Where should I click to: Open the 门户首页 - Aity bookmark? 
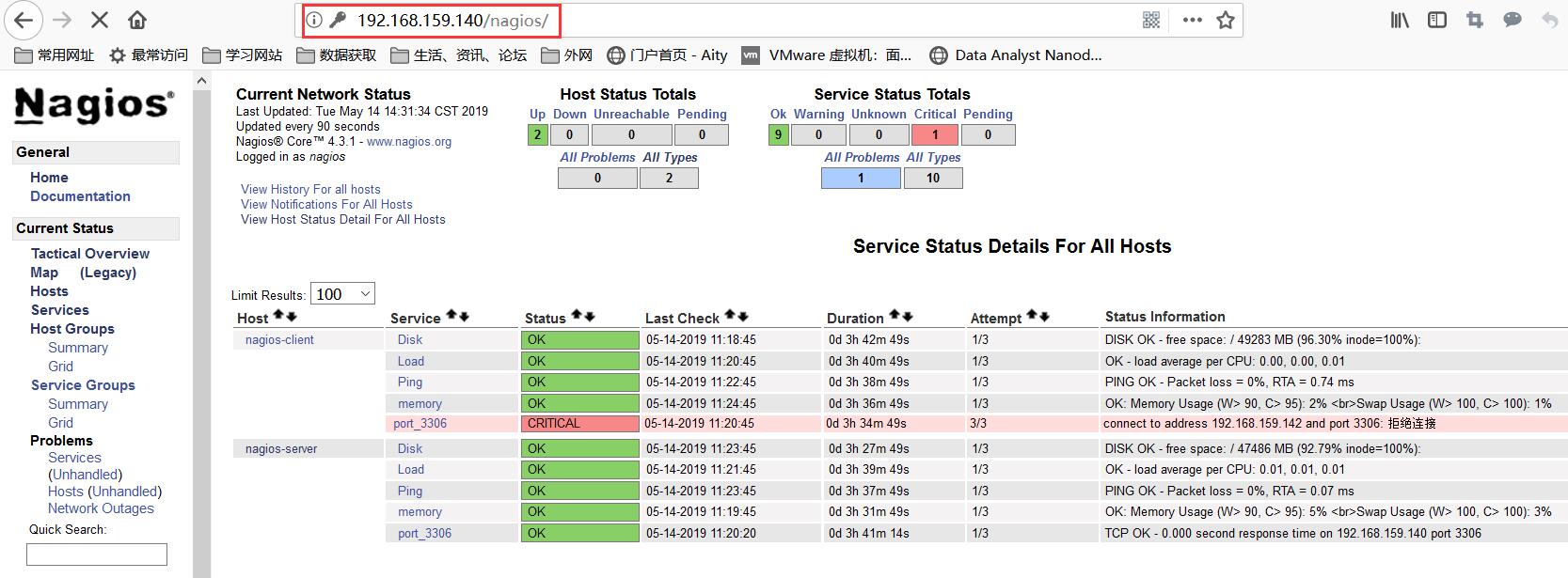pos(668,55)
